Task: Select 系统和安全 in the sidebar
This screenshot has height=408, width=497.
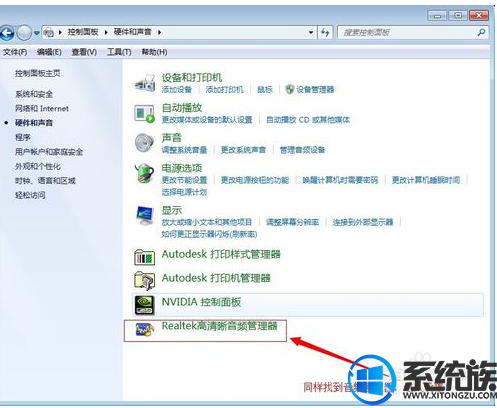Action: [34, 94]
